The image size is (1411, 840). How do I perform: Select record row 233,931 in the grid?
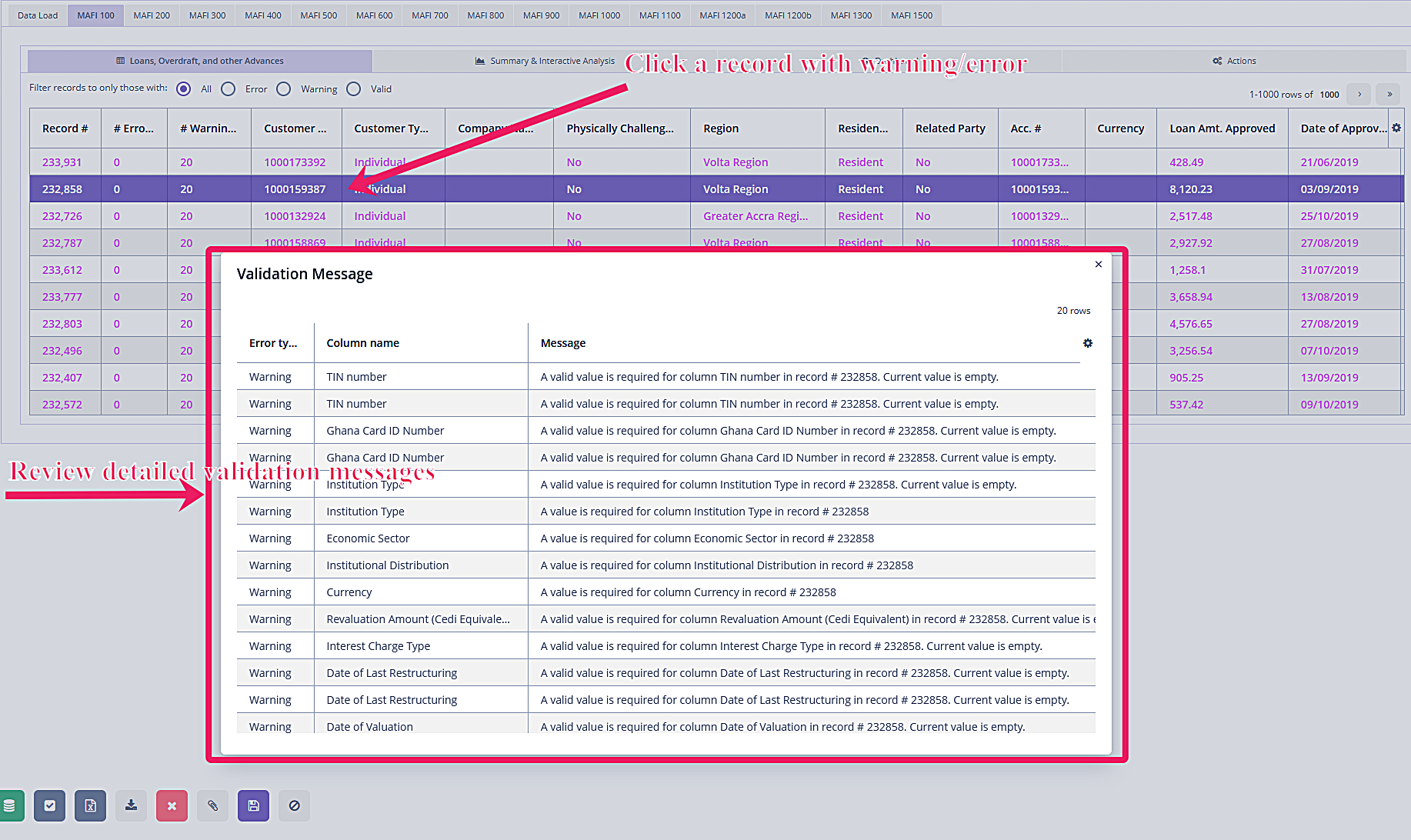pyautogui.click(x=62, y=162)
